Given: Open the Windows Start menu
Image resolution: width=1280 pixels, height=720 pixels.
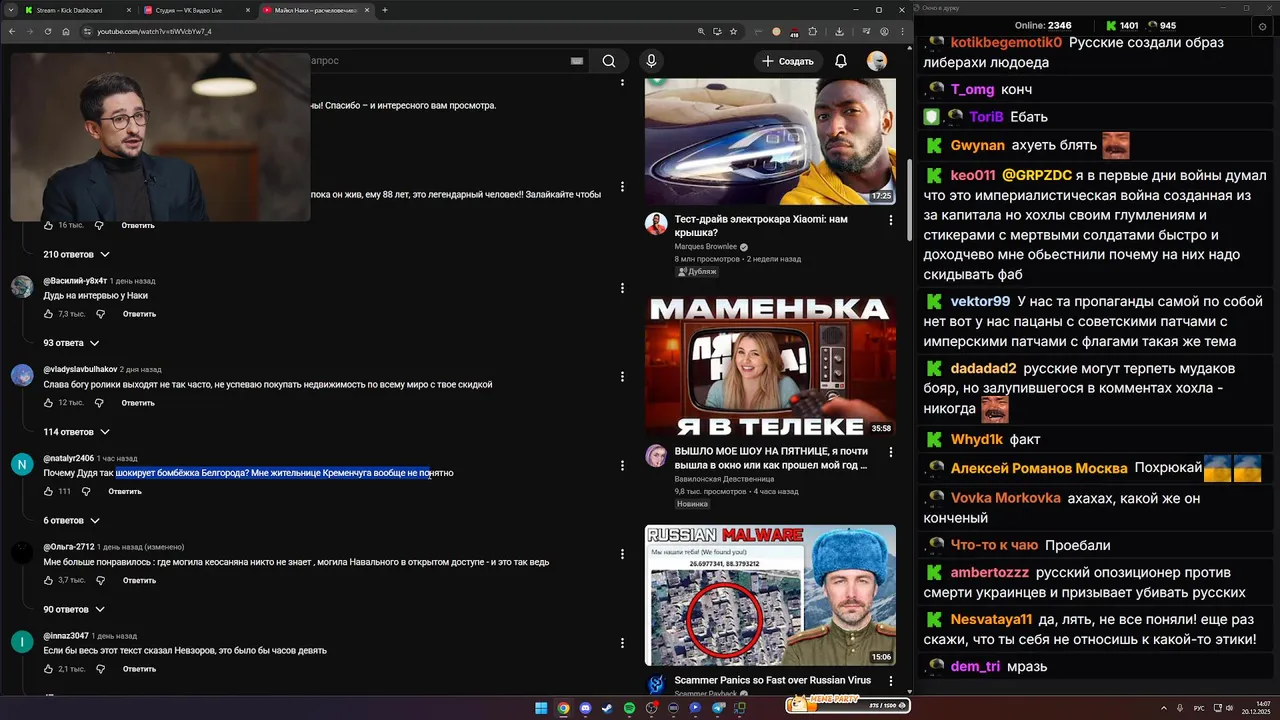Looking at the screenshot, I should (x=541, y=708).
